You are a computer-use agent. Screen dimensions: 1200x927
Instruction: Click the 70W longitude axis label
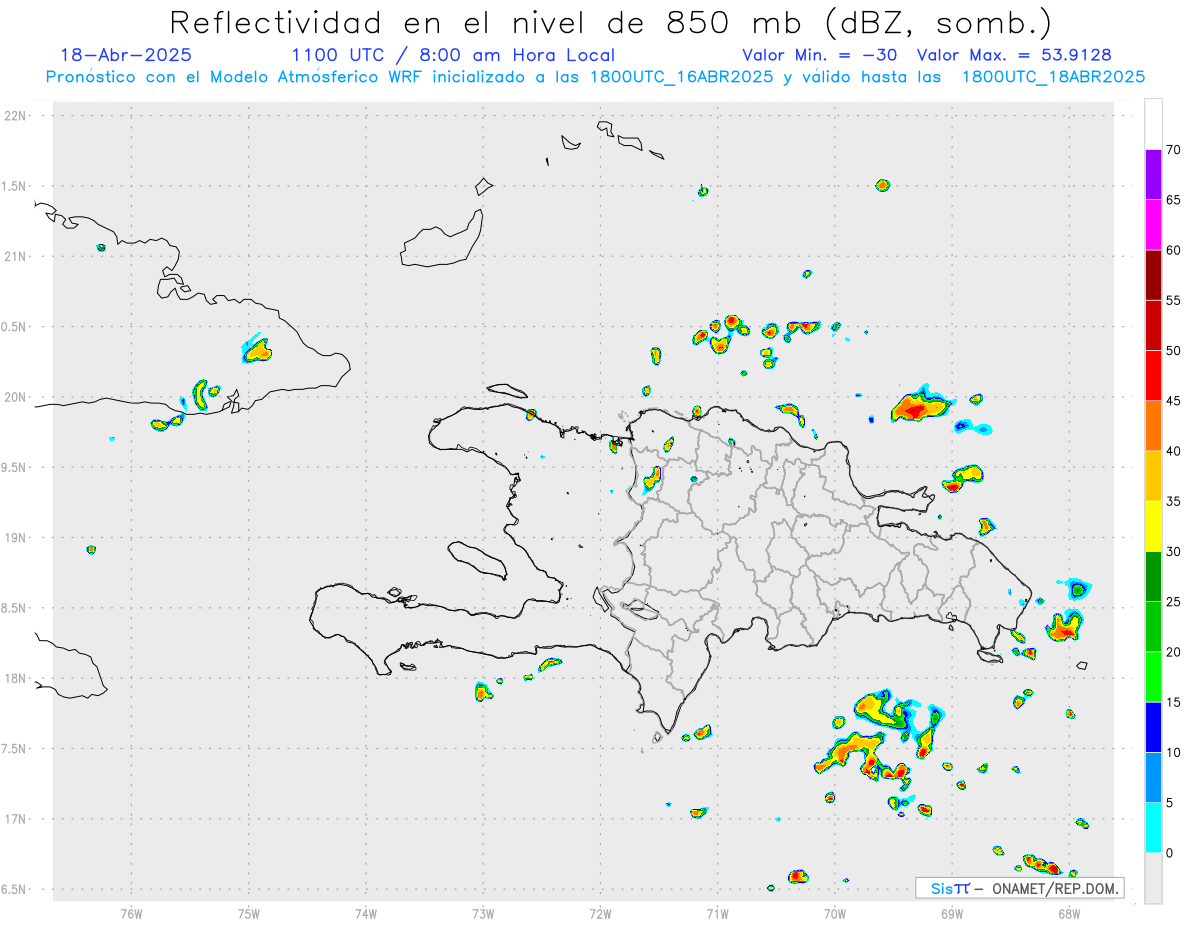(x=835, y=913)
